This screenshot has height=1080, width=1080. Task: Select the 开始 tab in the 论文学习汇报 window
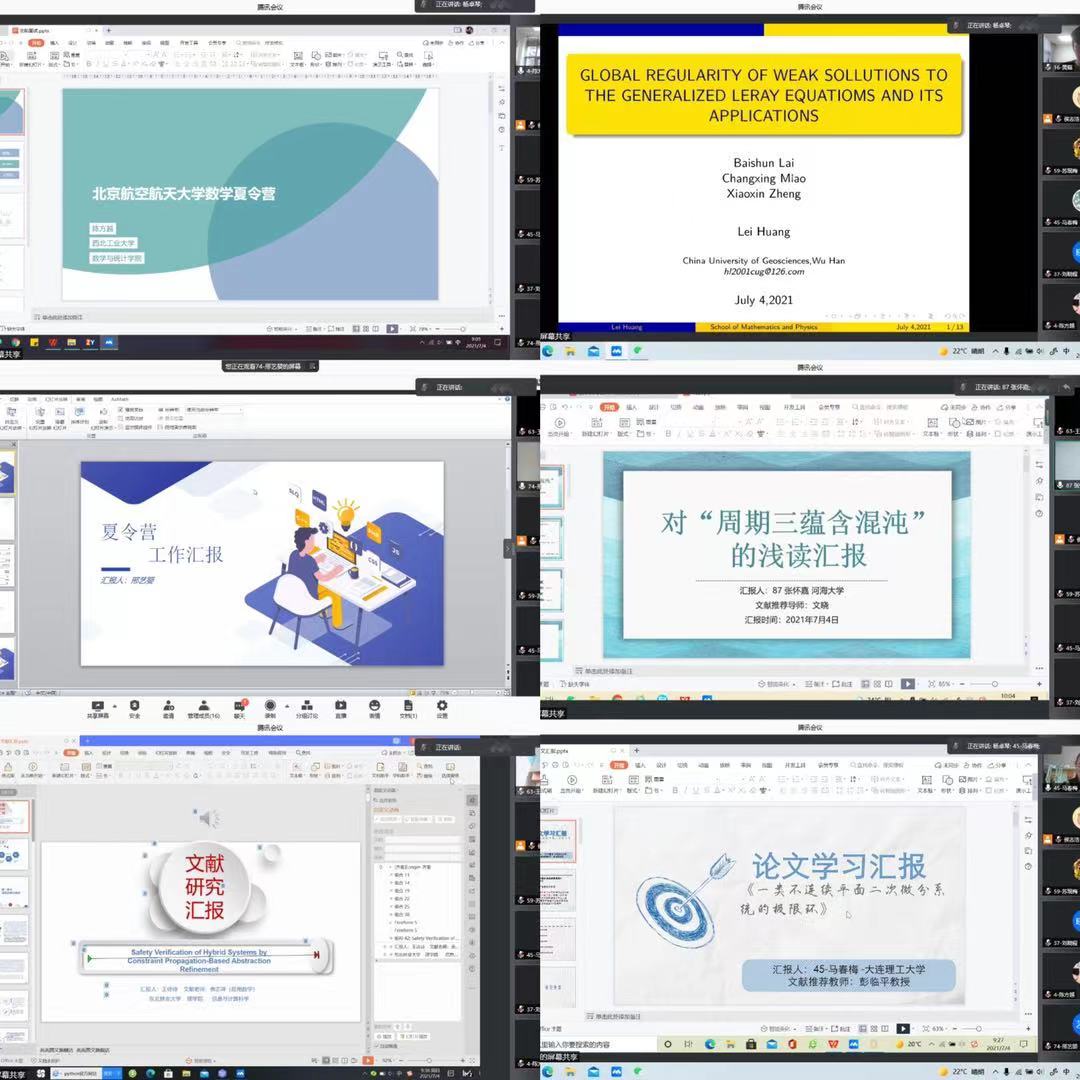619,766
